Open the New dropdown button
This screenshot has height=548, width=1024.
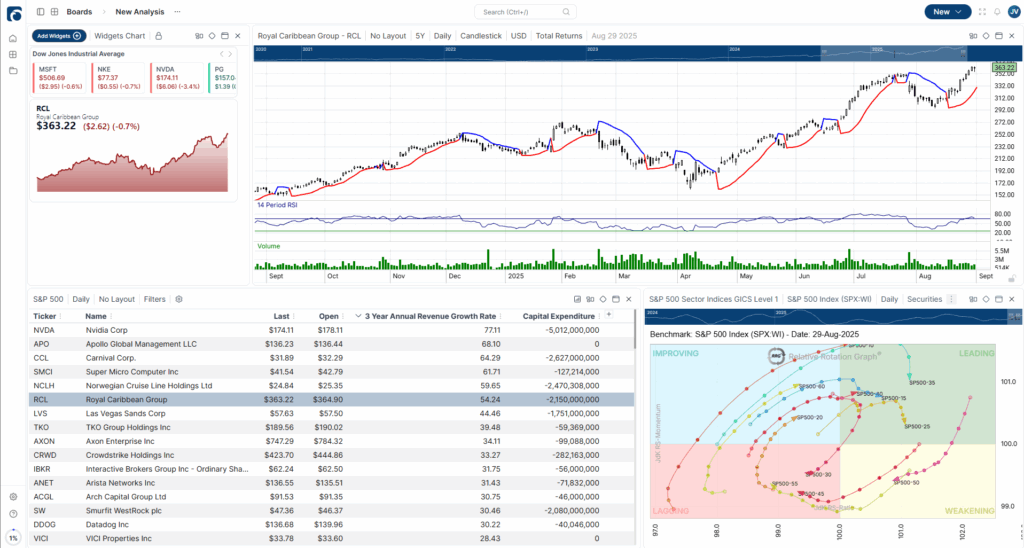coord(946,12)
